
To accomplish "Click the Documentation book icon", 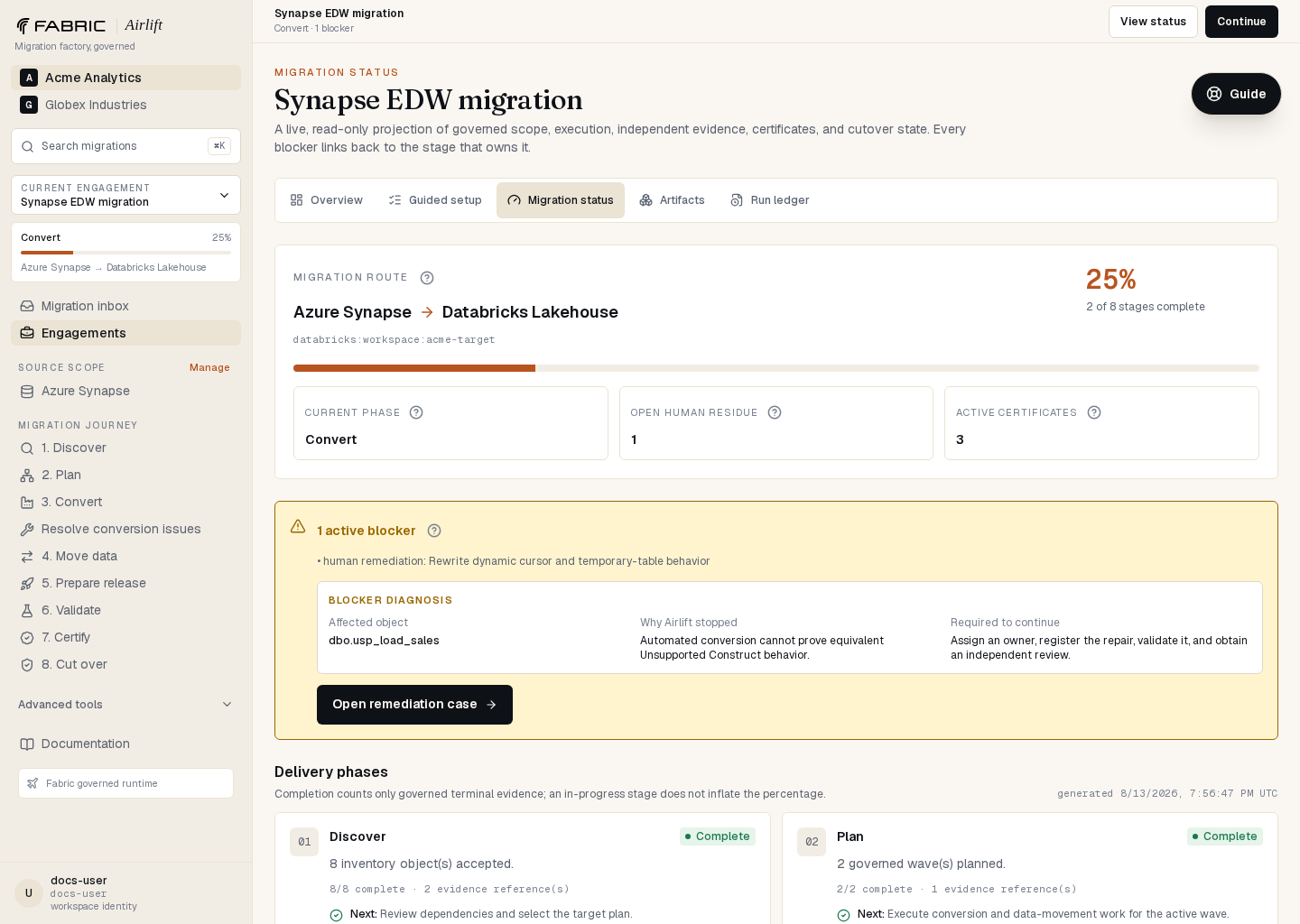I will click(27, 744).
